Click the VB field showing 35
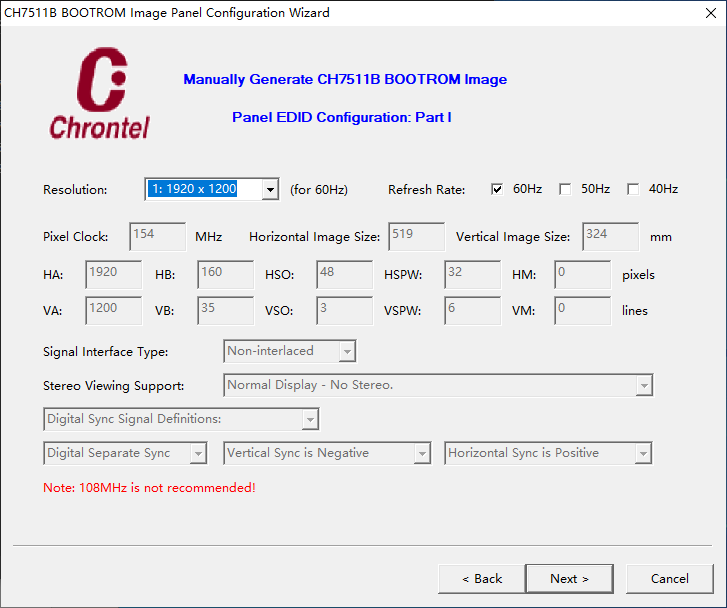 [x=225, y=311]
